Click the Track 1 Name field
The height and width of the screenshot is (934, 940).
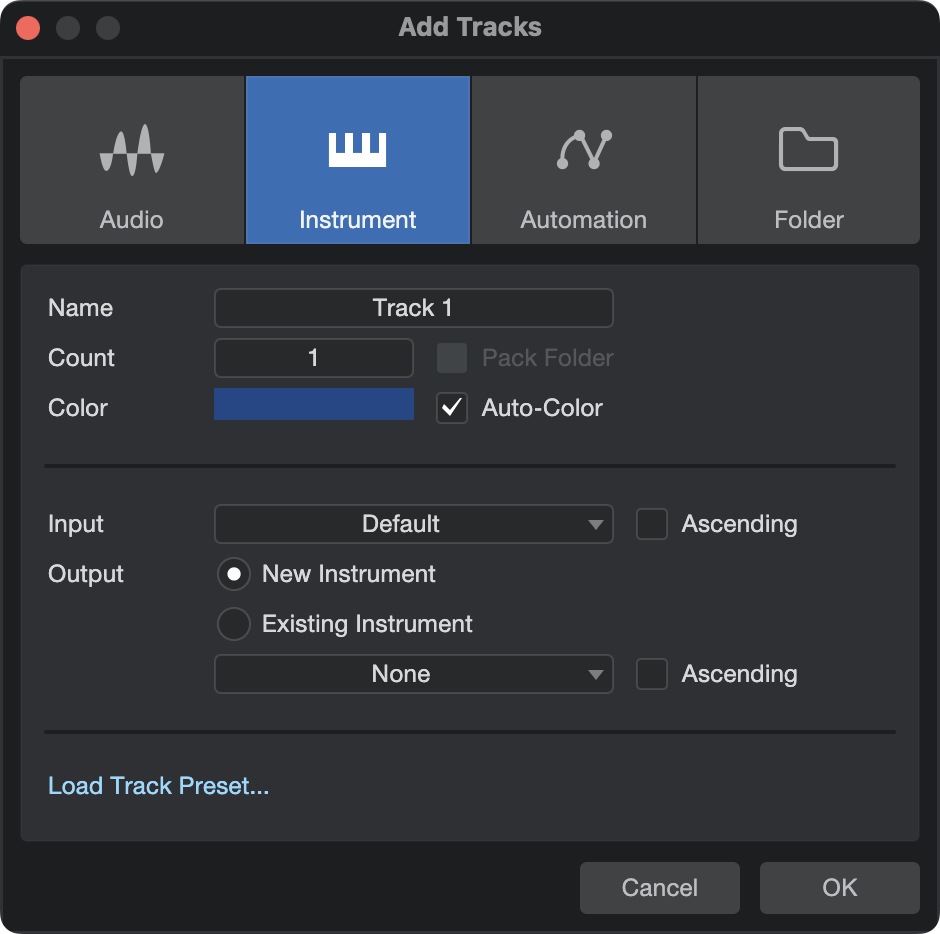coord(414,308)
